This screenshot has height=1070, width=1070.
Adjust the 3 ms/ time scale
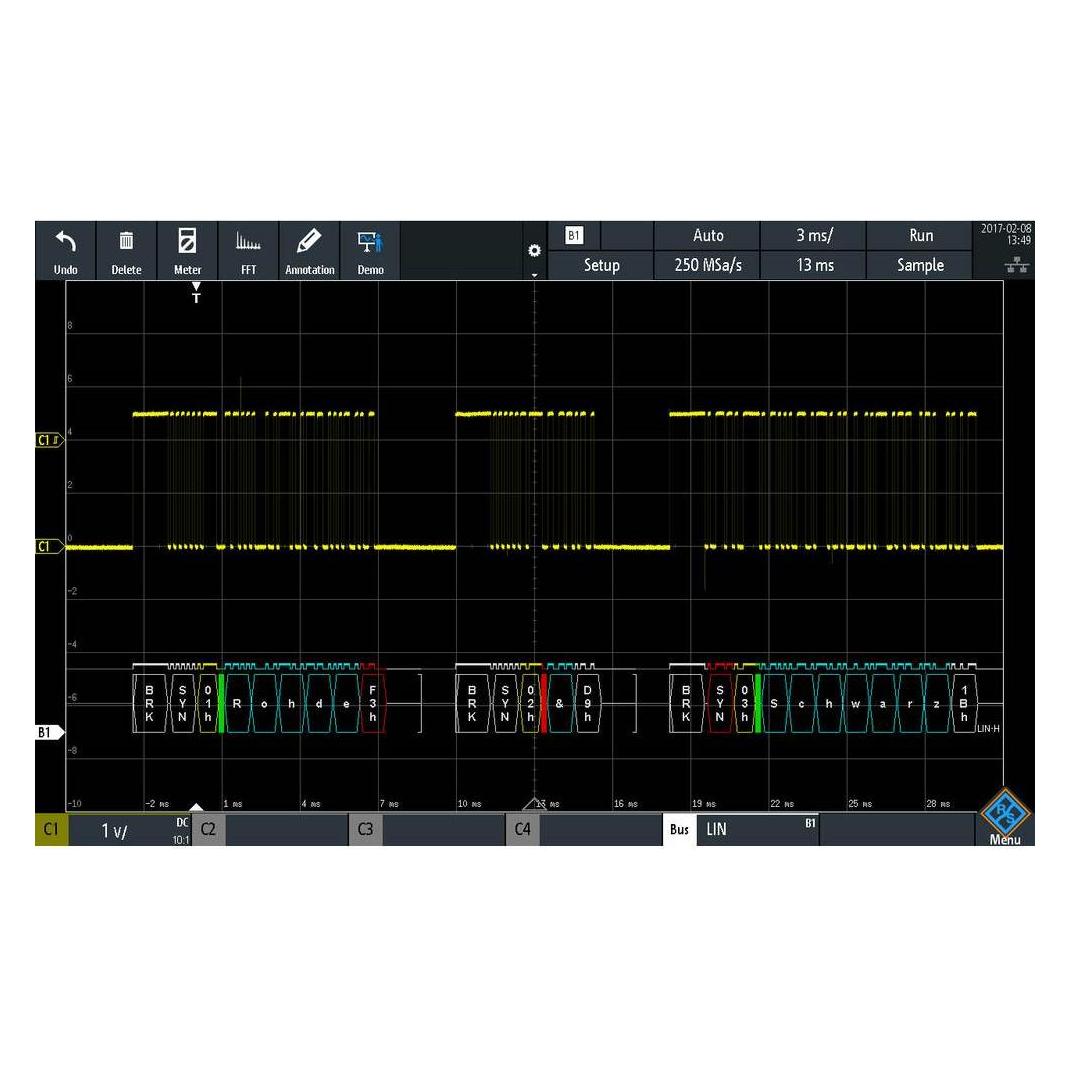point(813,235)
